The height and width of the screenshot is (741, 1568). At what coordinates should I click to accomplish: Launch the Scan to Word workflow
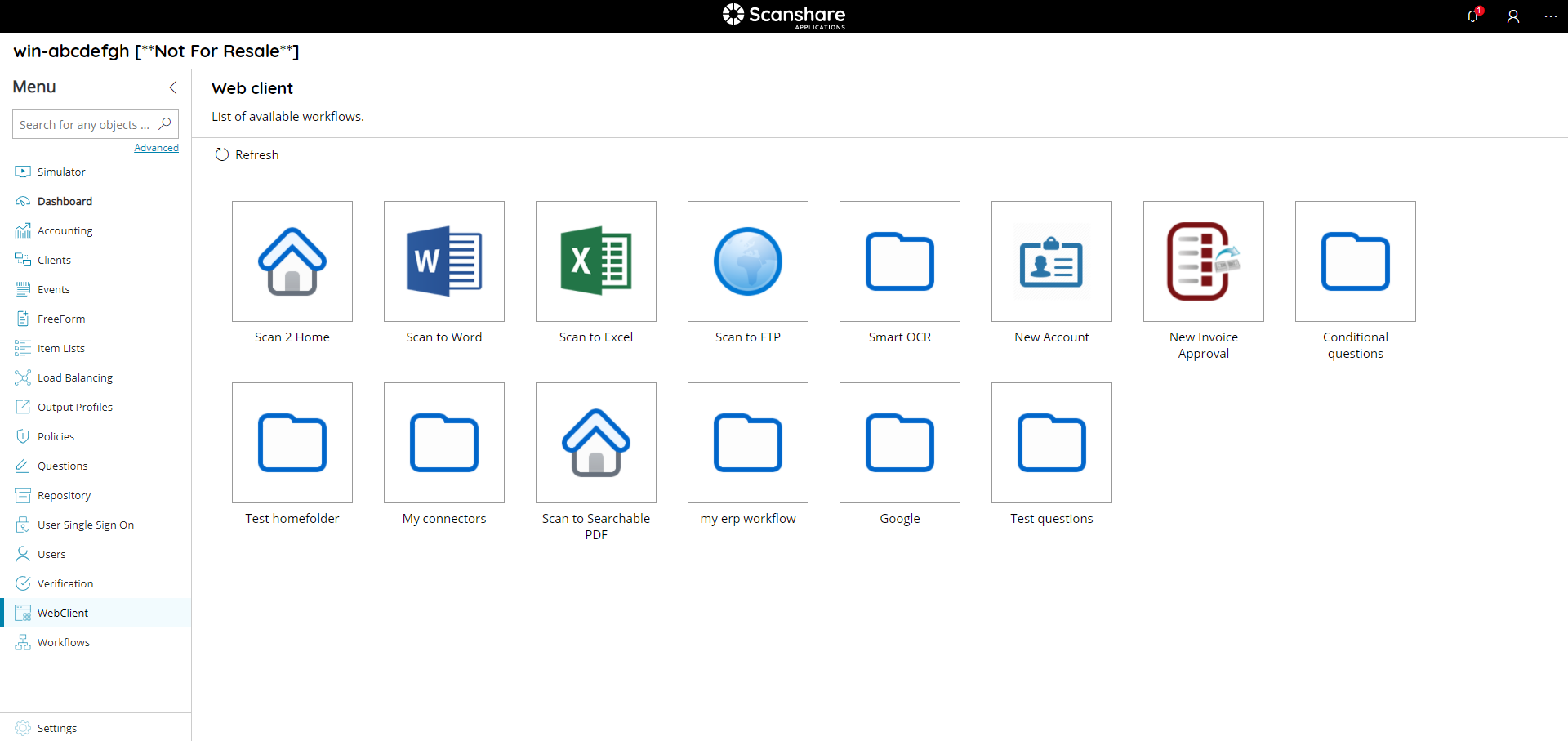[443, 261]
